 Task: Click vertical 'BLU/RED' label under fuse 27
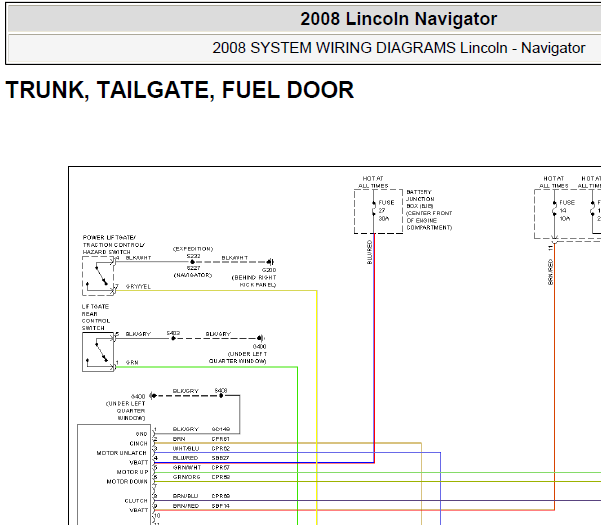coord(369,252)
